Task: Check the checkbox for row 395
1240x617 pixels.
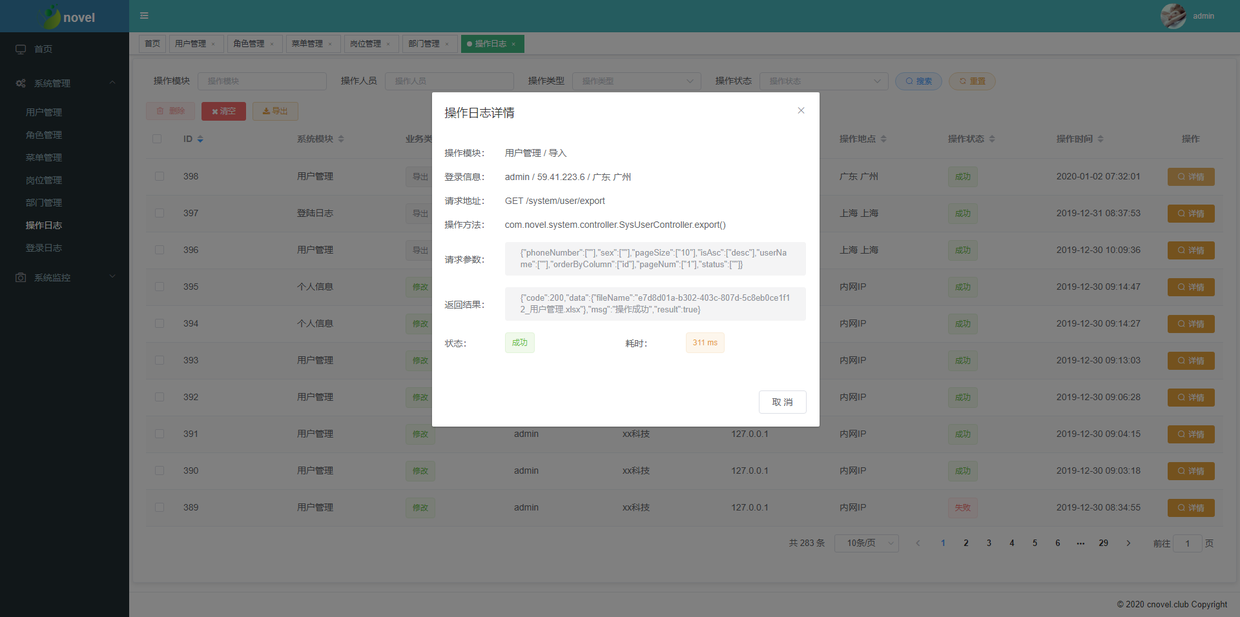Action: pos(159,287)
